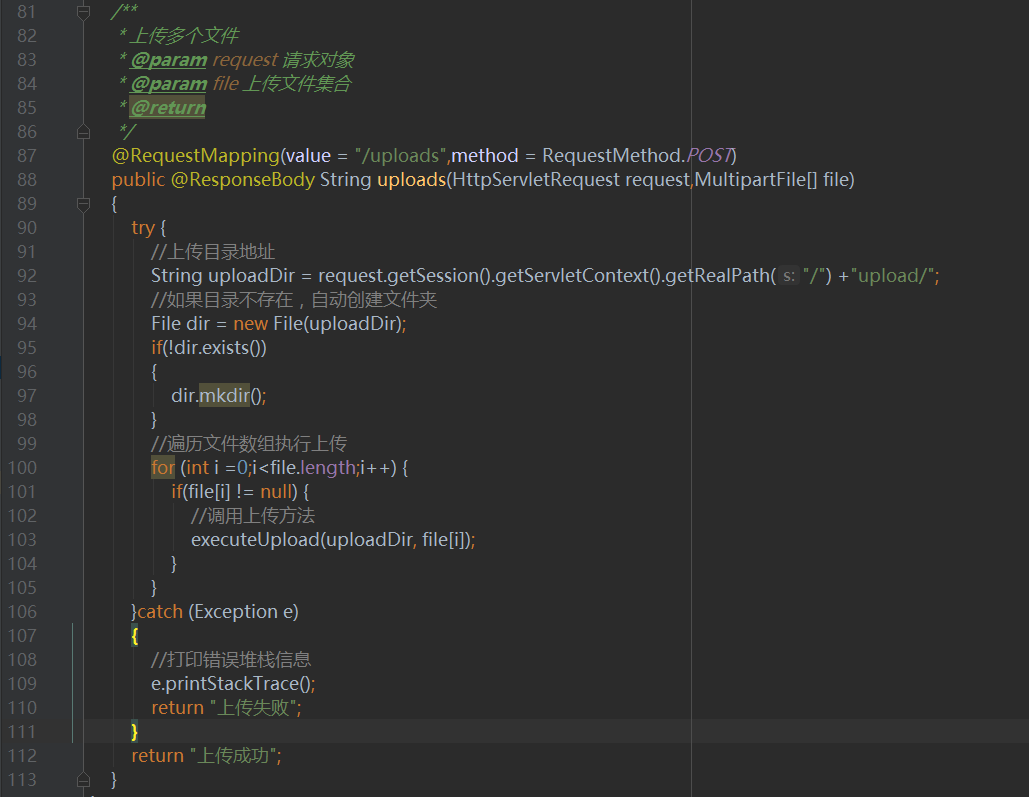Click the @ResponseBody annotation
Image resolution: width=1029 pixels, height=797 pixels.
tap(243, 180)
